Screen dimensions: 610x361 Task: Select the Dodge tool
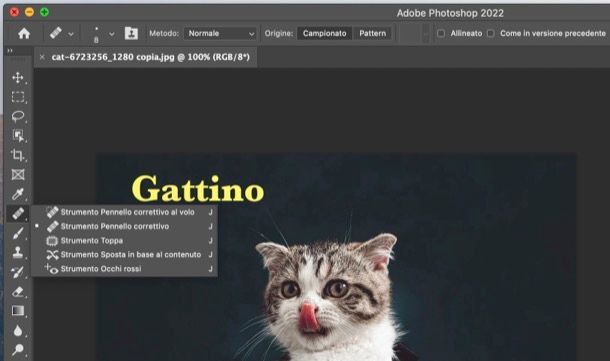tap(18, 349)
